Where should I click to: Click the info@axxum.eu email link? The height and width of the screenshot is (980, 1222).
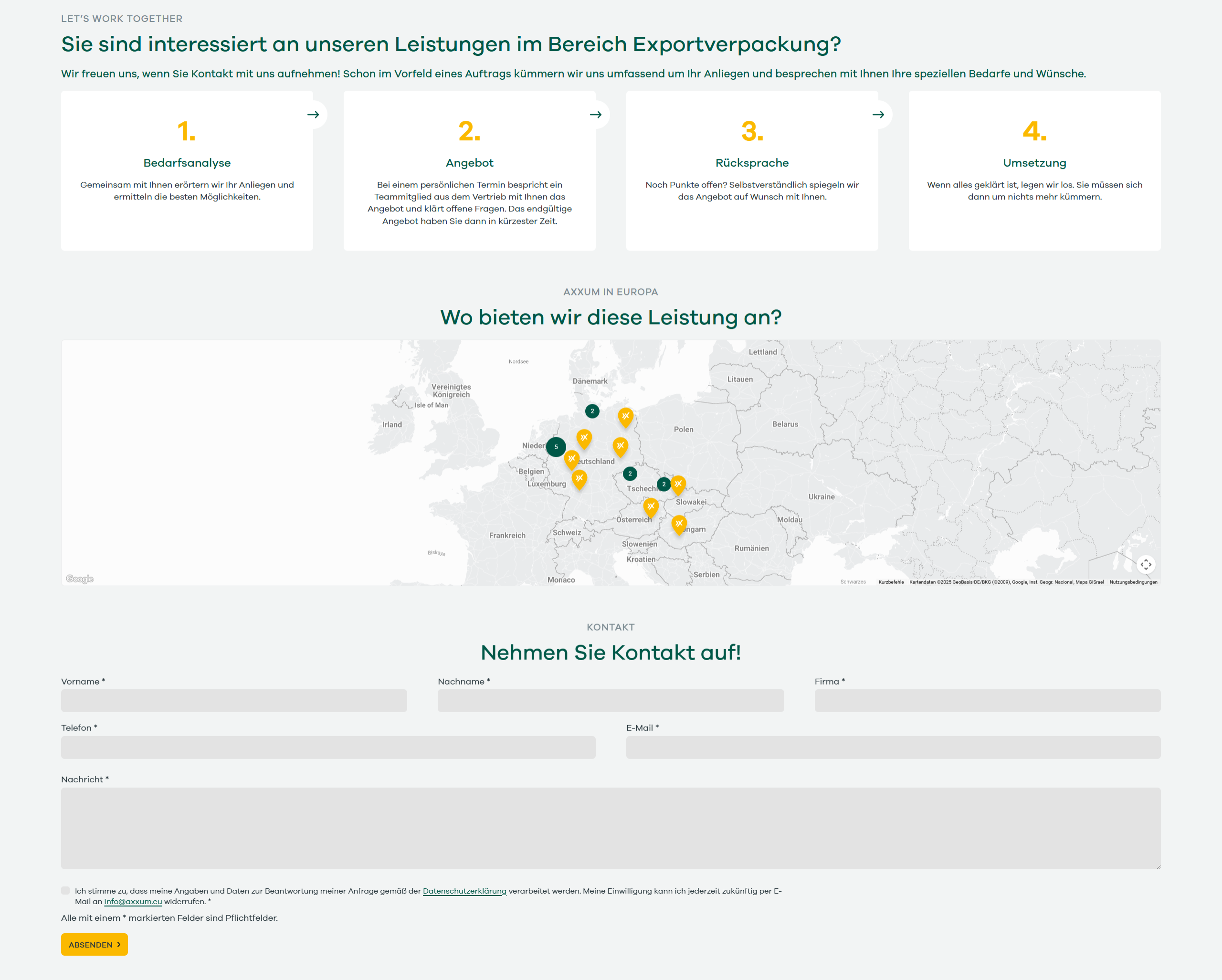[x=133, y=901]
